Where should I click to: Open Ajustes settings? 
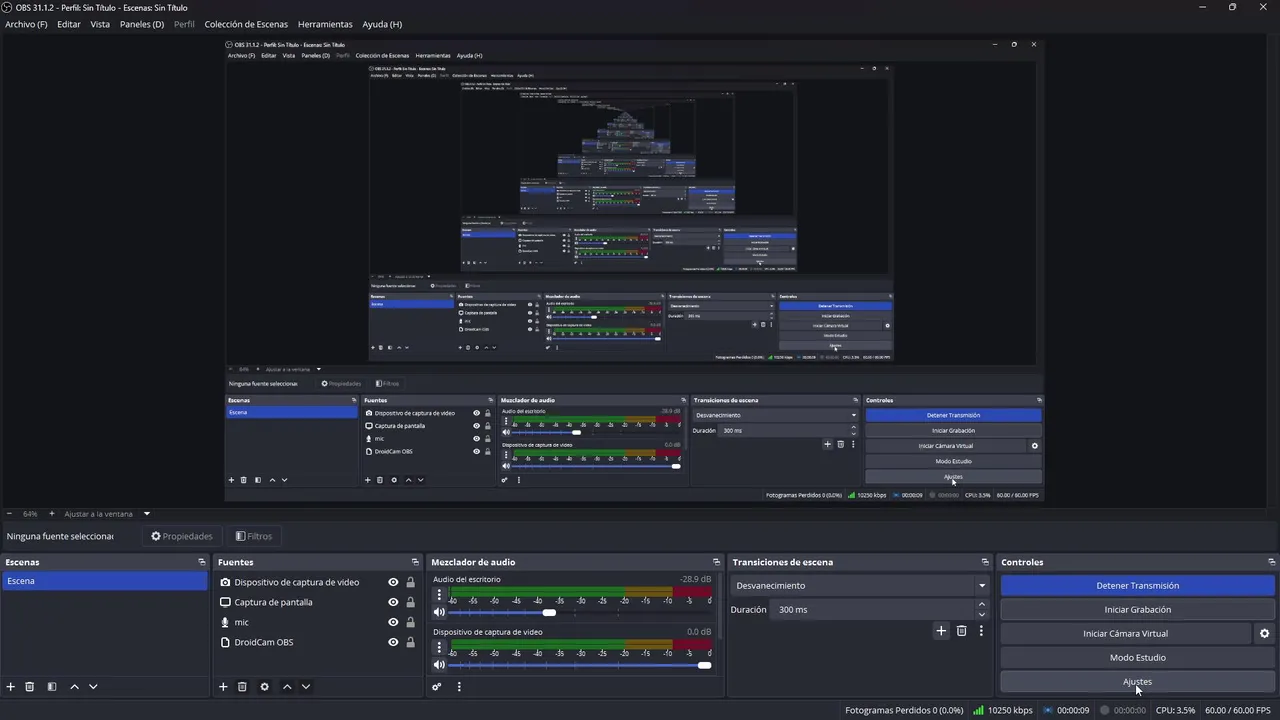(x=1138, y=682)
